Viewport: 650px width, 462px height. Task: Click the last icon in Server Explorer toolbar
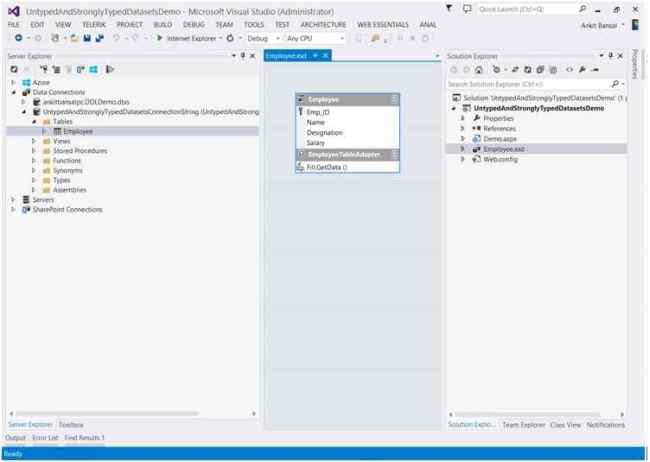coord(110,69)
